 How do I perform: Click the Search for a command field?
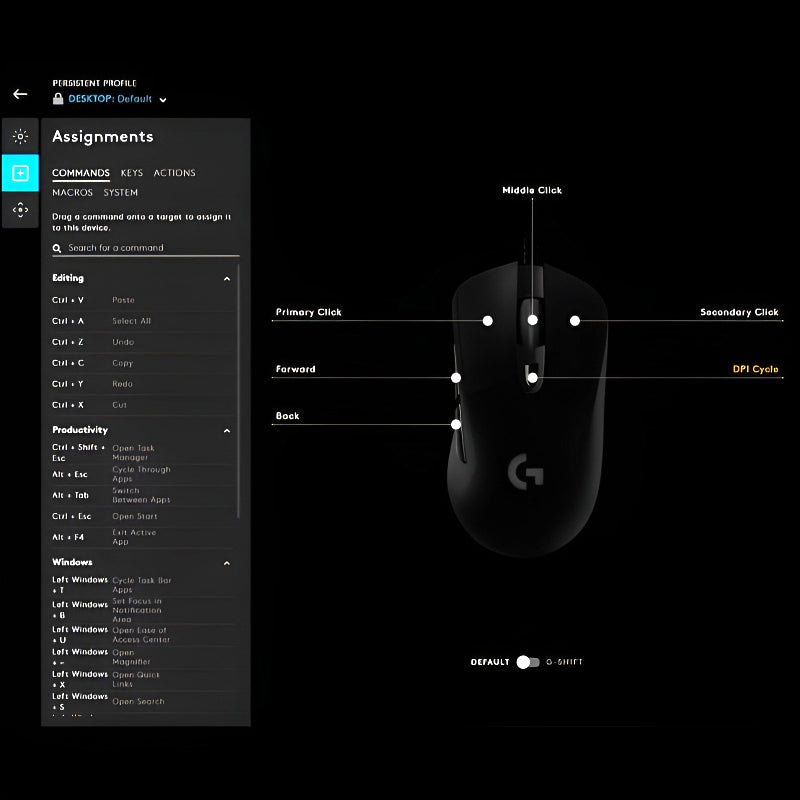[140, 248]
